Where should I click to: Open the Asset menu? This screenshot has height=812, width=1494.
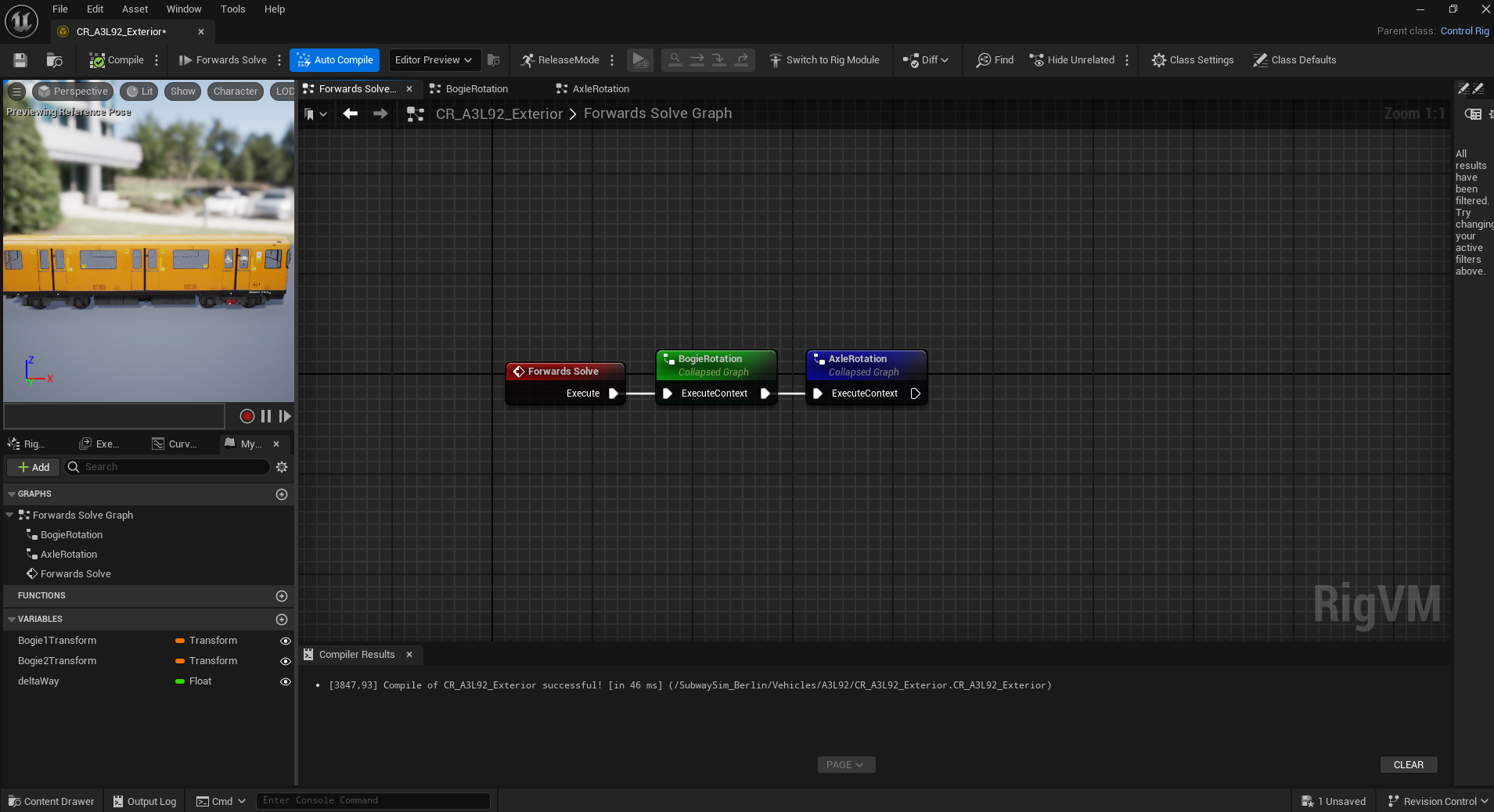[135, 9]
